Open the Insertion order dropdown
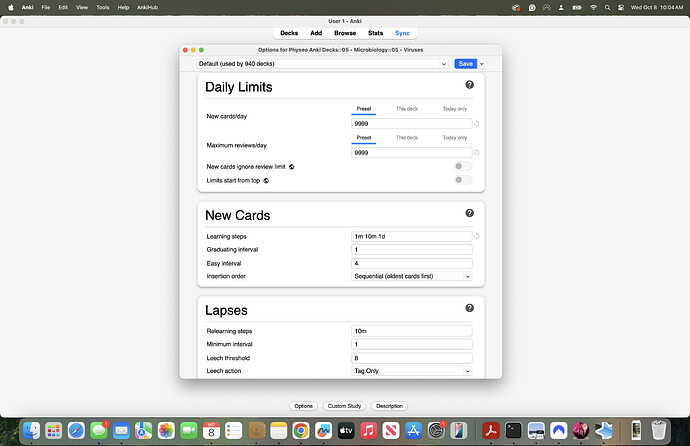The width and height of the screenshot is (690, 446). tap(412, 276)
